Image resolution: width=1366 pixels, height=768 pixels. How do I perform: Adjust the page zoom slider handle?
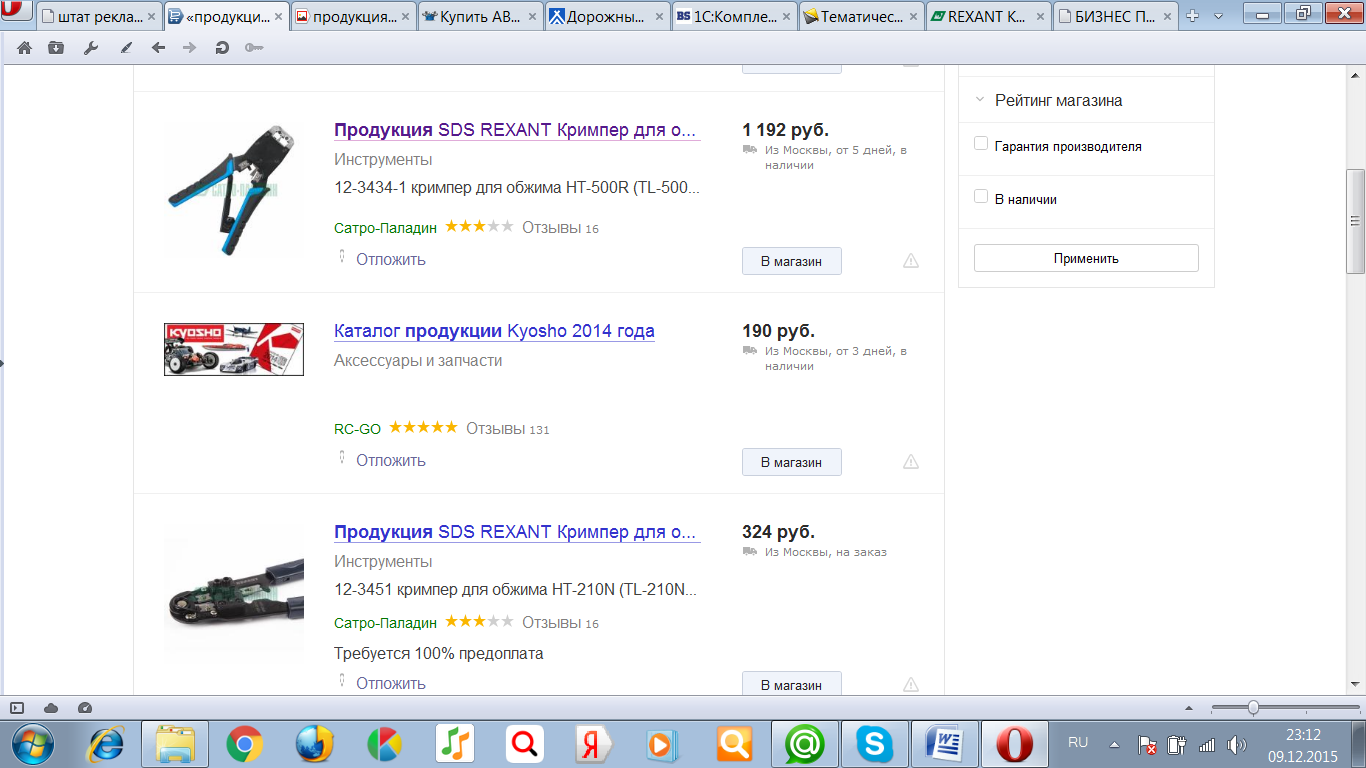coord(1252,708)
